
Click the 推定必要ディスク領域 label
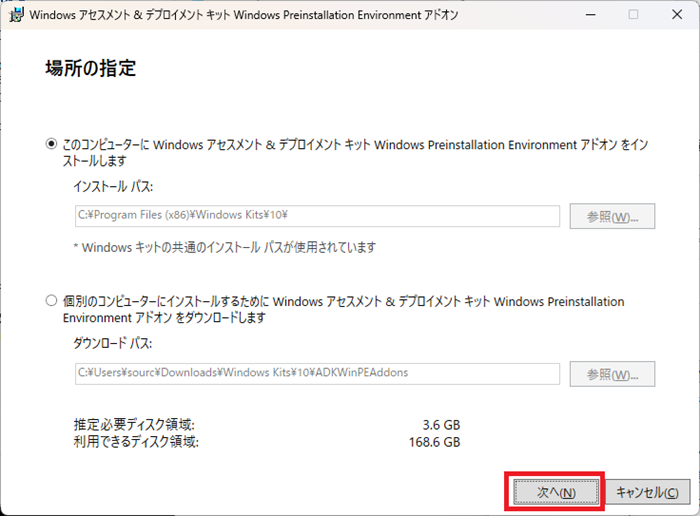pos(134,424)
